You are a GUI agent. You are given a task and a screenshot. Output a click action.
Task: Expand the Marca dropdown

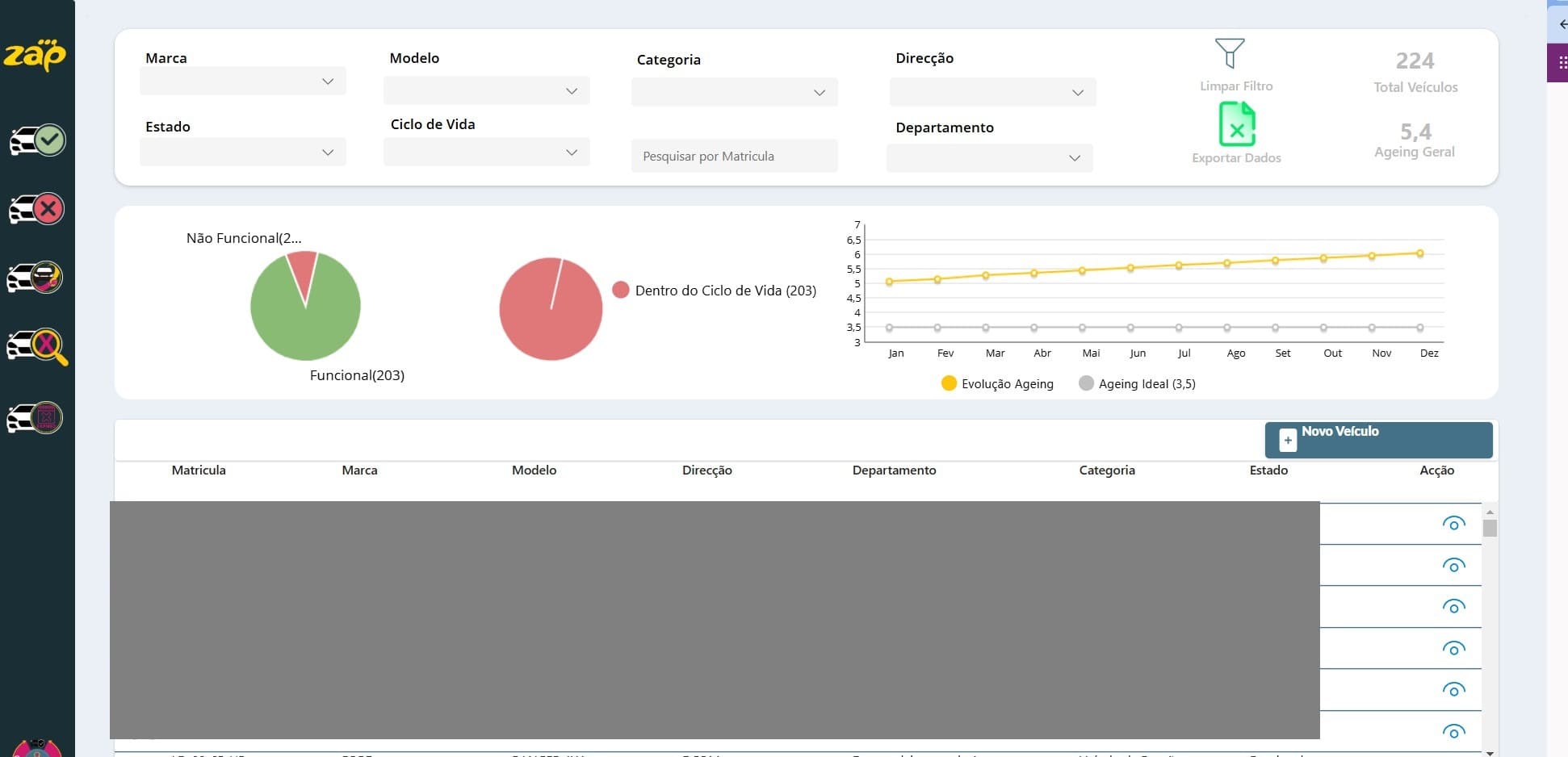coord(243,82)
